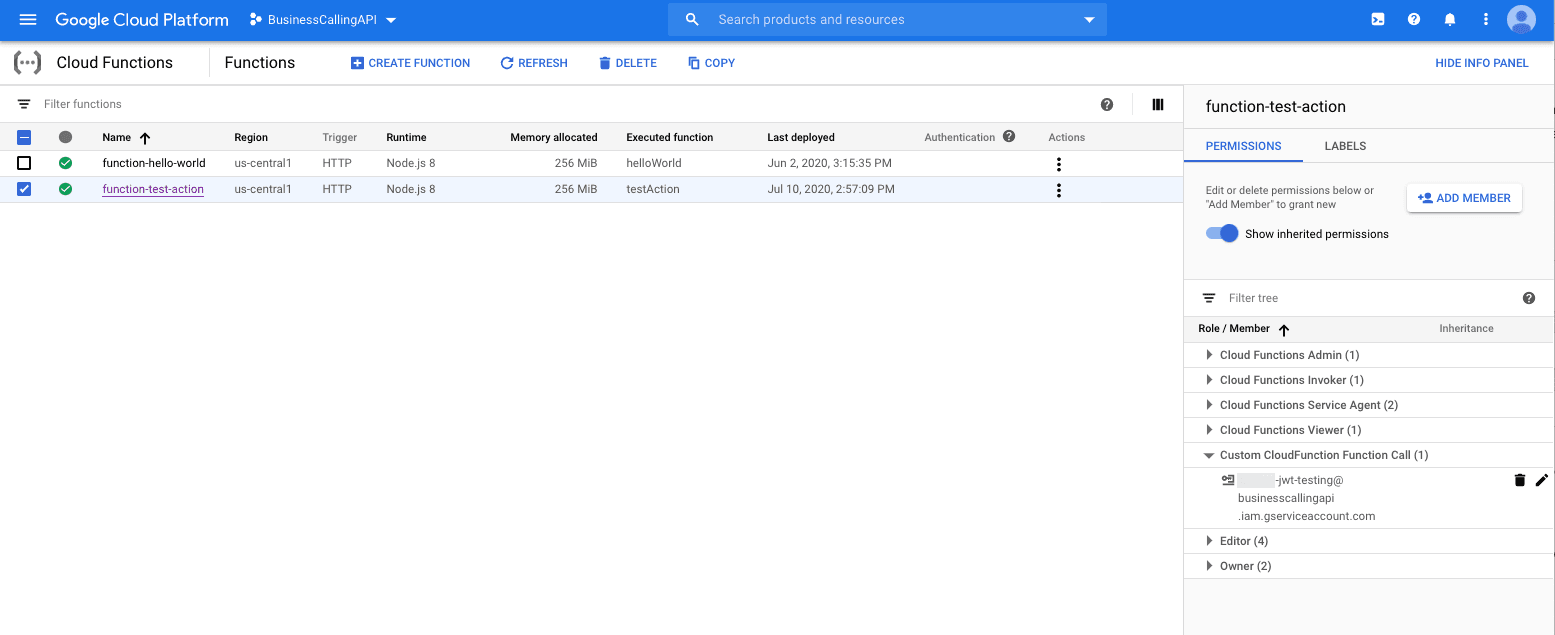Click the help icon in the top bar
This screenshot has width=1555, height=635.
pos(1413,19)
